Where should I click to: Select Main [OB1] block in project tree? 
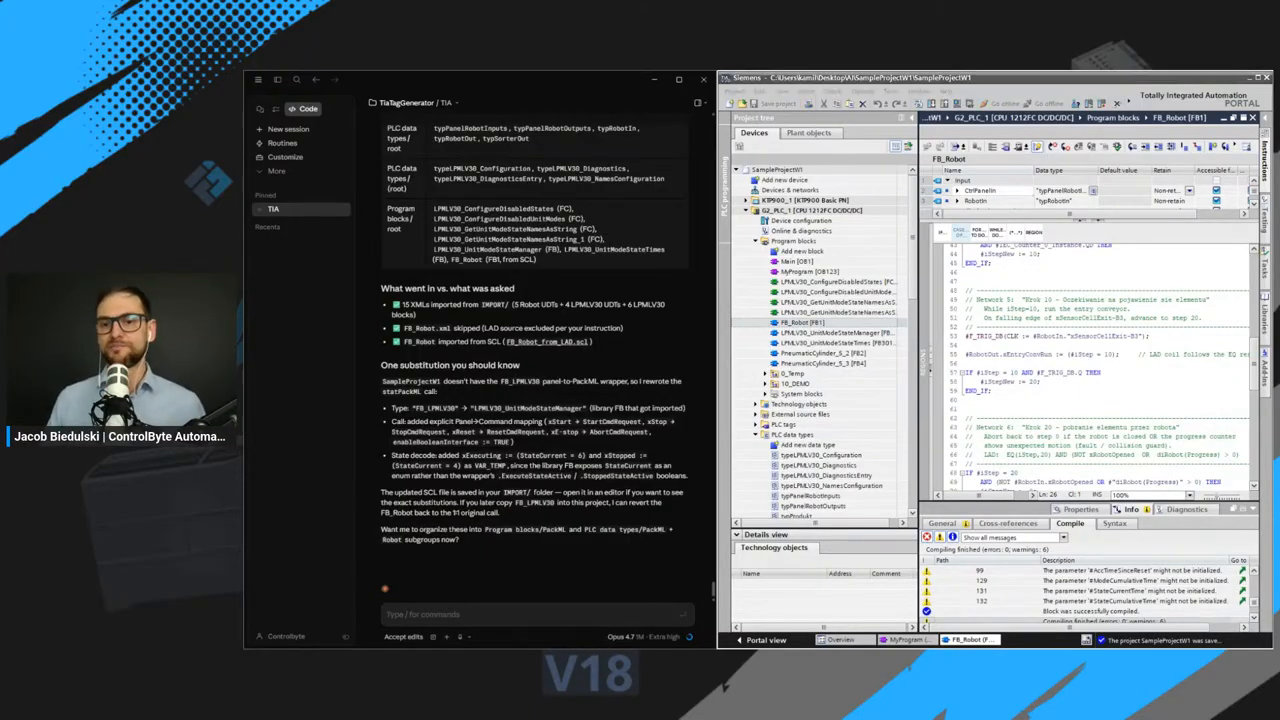point(796,261)
